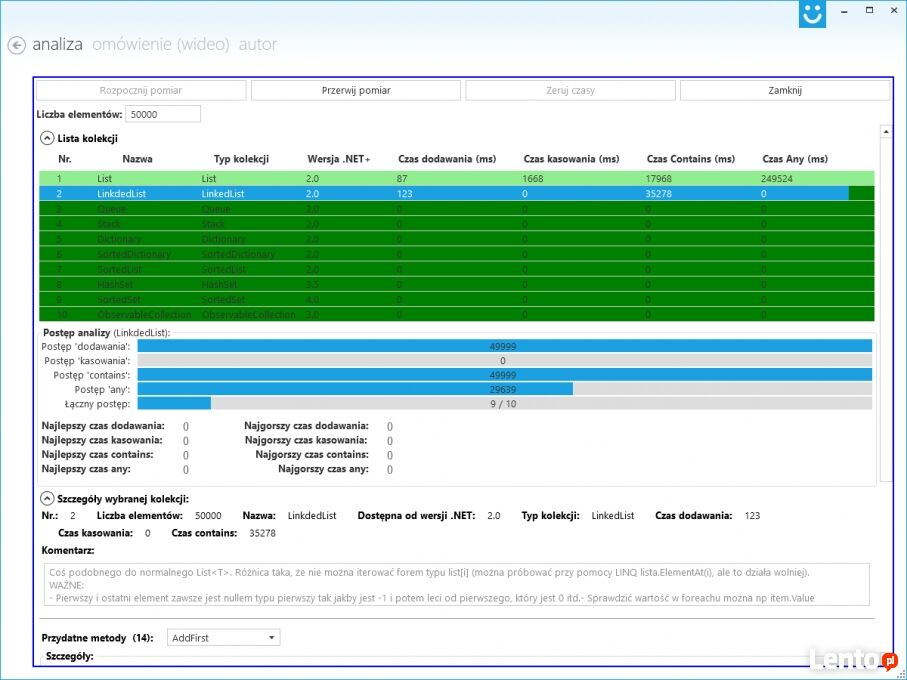Click the Postęp 'any' progress bar
The height and width of the screenshot is (680, 907).
click(x=504, y=389)
